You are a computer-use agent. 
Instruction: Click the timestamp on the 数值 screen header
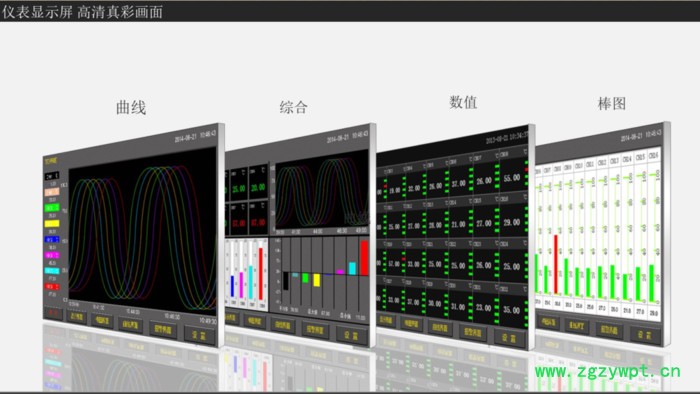507,137
